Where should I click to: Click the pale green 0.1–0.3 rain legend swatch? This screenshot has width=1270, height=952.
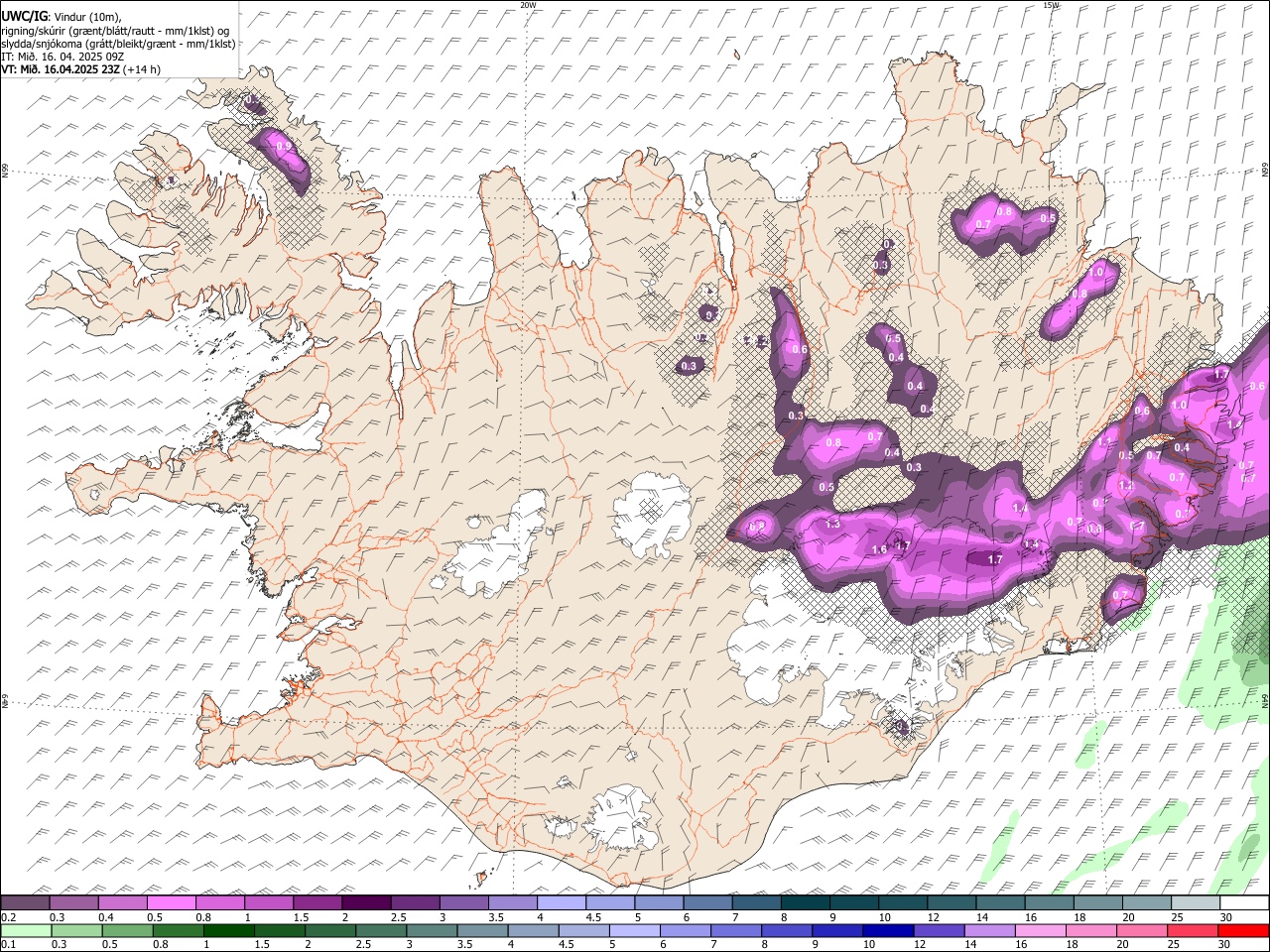pos(27,931)
